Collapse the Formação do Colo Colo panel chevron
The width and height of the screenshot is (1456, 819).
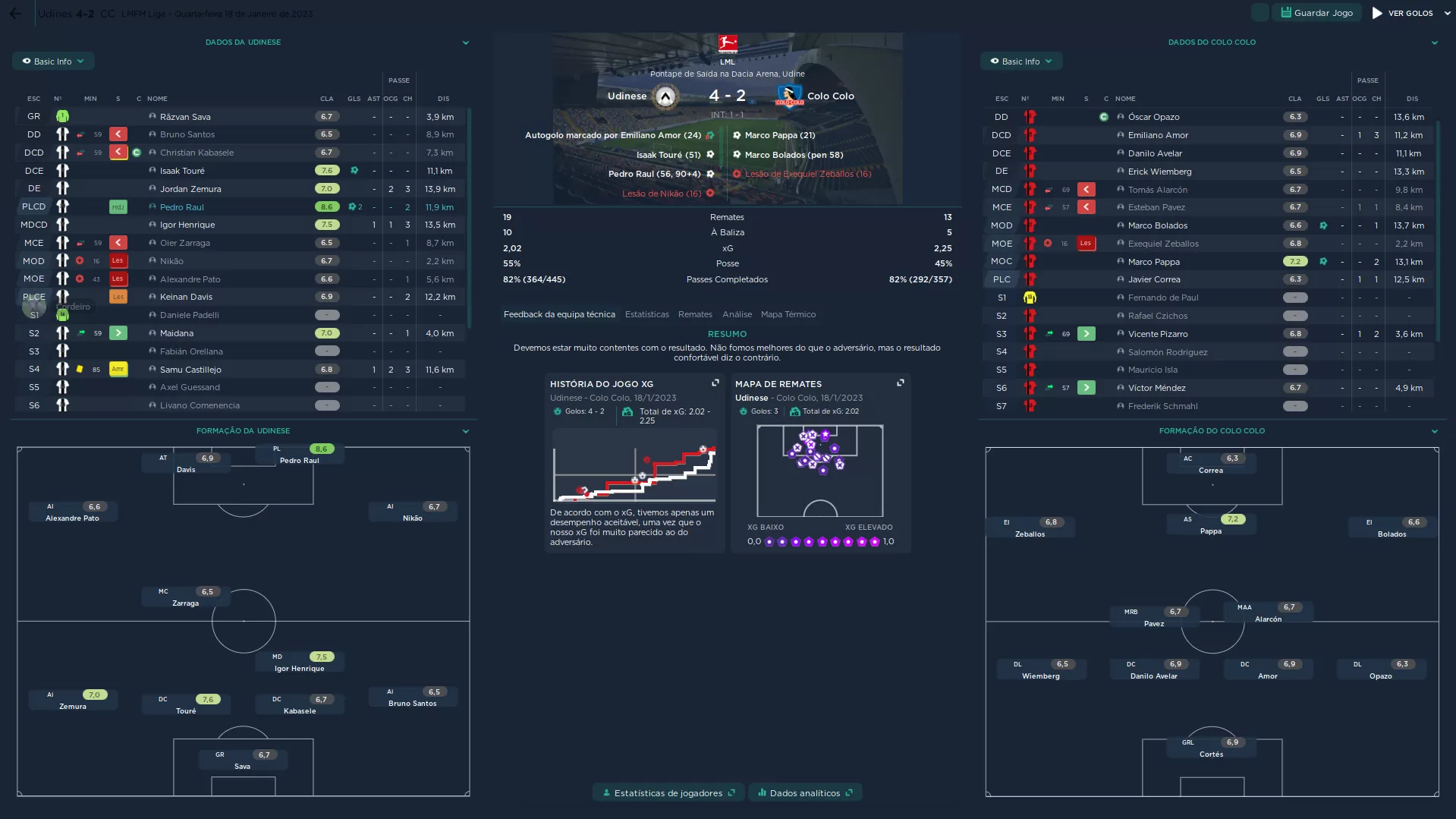(x=1434, y=431)
